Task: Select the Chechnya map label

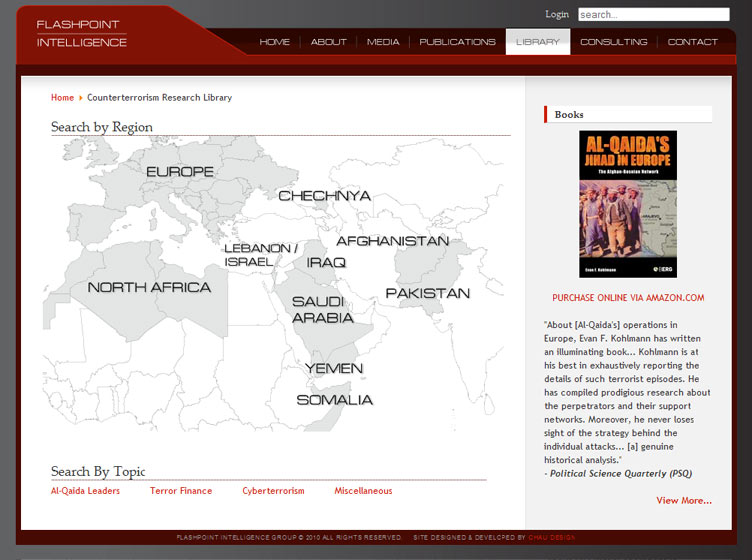Action: pos(324,196)
